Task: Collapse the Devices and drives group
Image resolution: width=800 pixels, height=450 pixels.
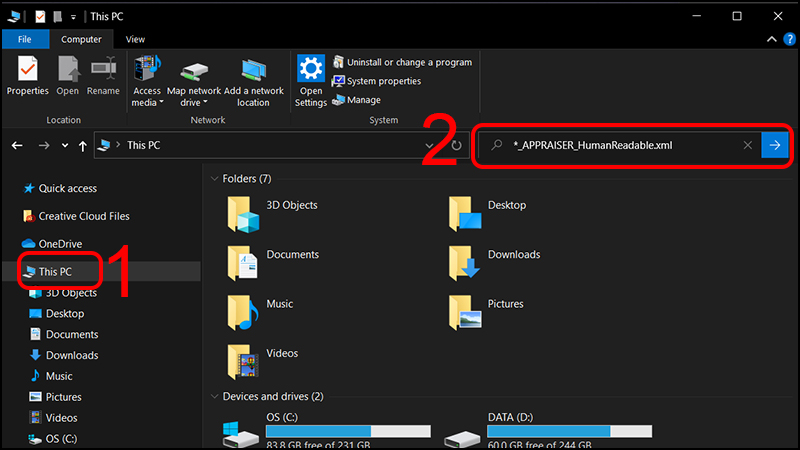Action: (x=214, y=397)
